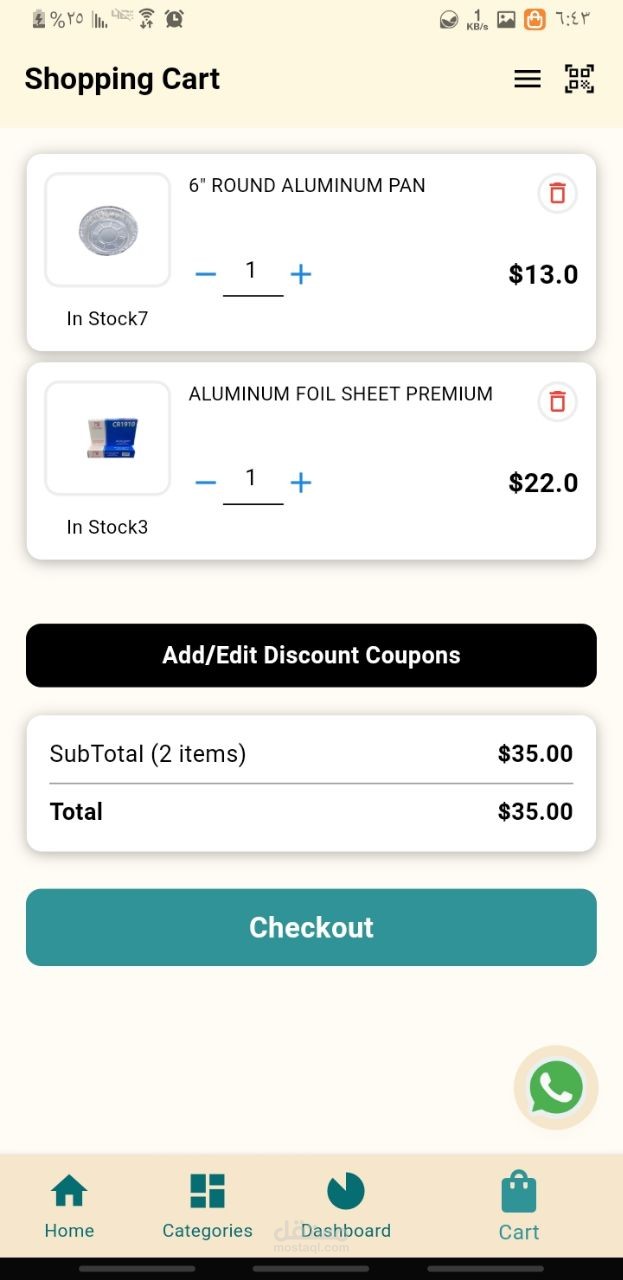Screen dimensions: 623x1280
Task: Remove Aluminum Foil Sheet Premium from cart
Action: [x=557, y=401]
